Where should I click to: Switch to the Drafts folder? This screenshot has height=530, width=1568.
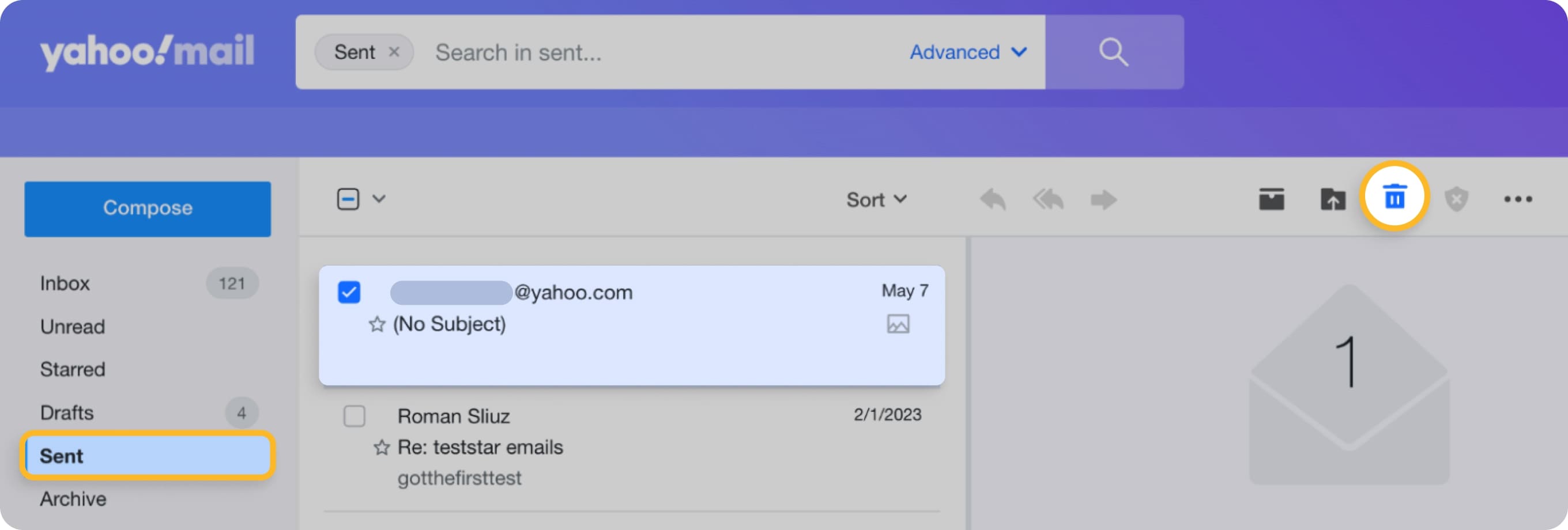[x=66, y=412]
